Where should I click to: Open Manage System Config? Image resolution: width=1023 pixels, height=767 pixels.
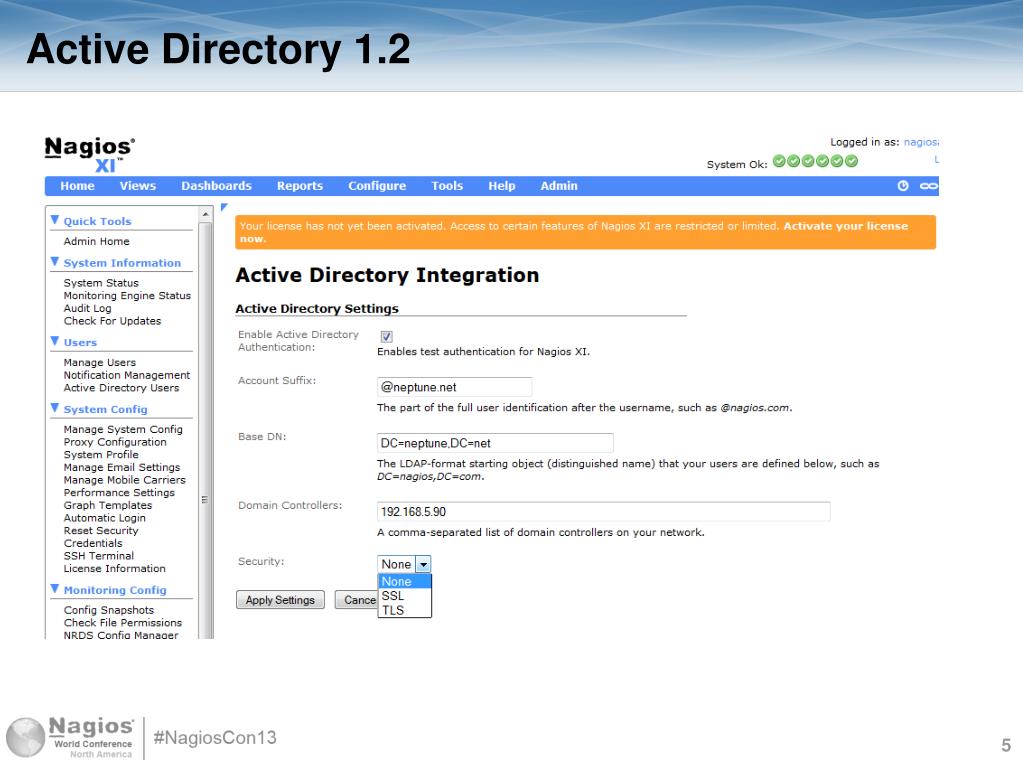(x=123, y=429)
